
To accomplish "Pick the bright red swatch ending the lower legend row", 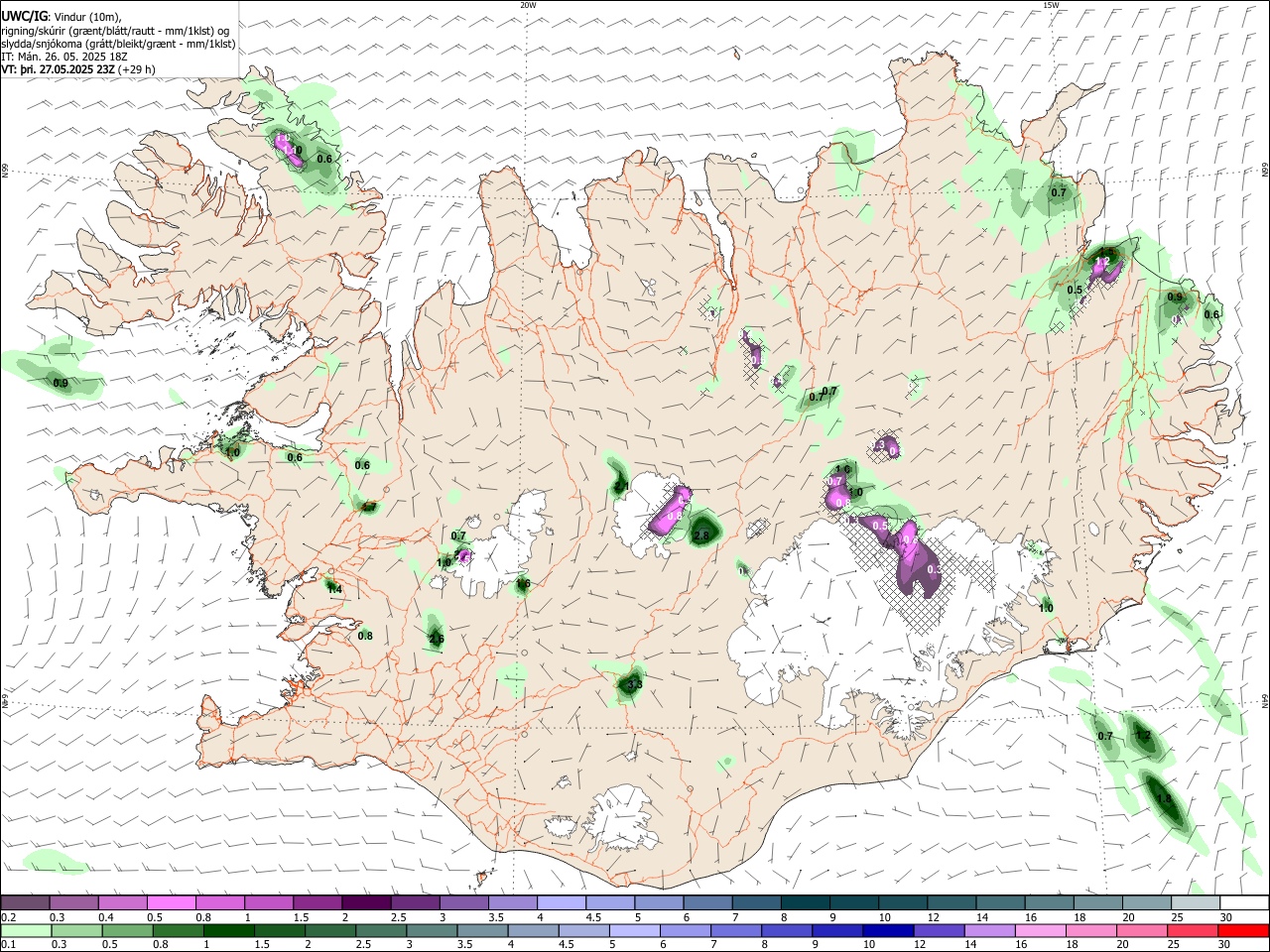I will tap(1243, 930).
